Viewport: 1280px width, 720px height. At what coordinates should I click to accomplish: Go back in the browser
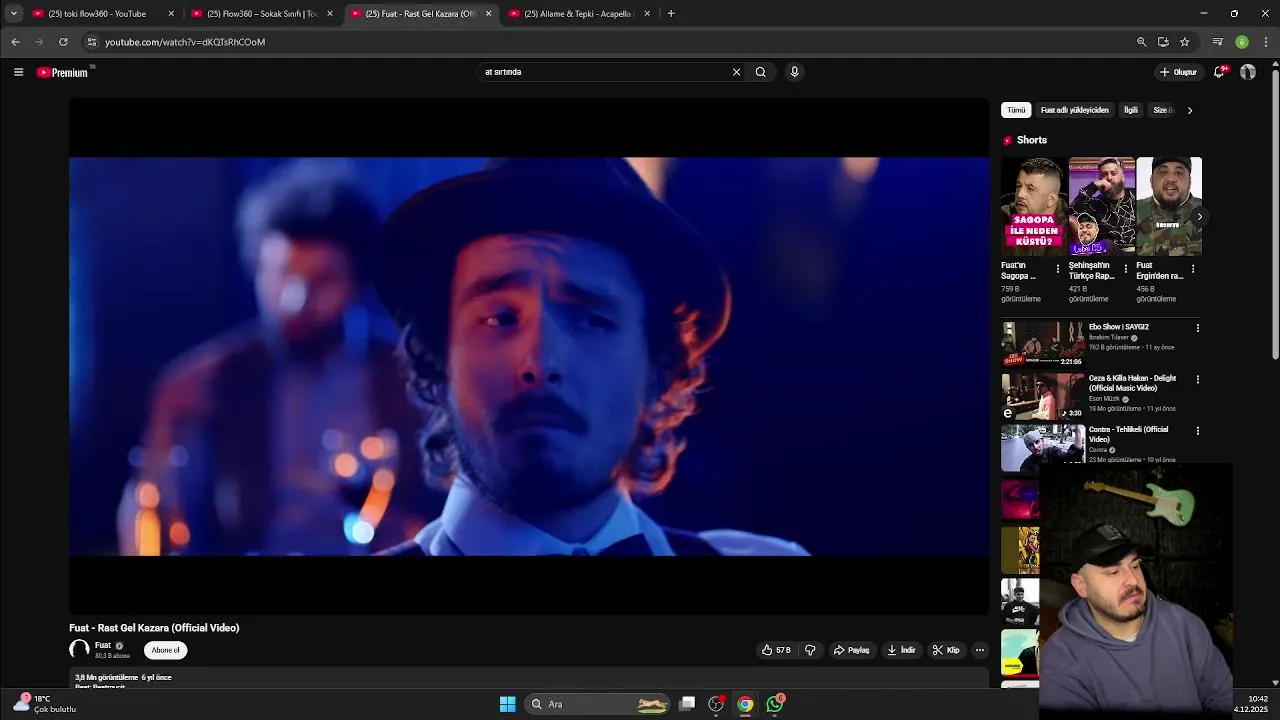tap(15, 42)
